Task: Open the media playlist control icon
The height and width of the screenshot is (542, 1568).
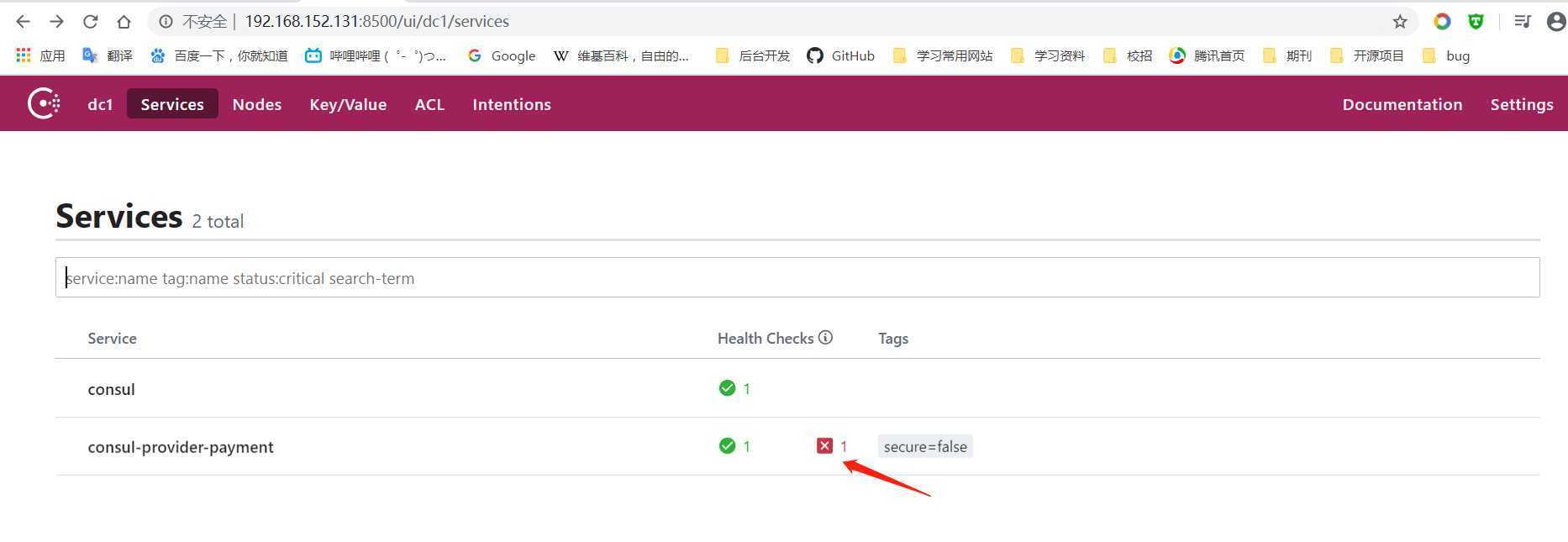Action: [1523, 21]
